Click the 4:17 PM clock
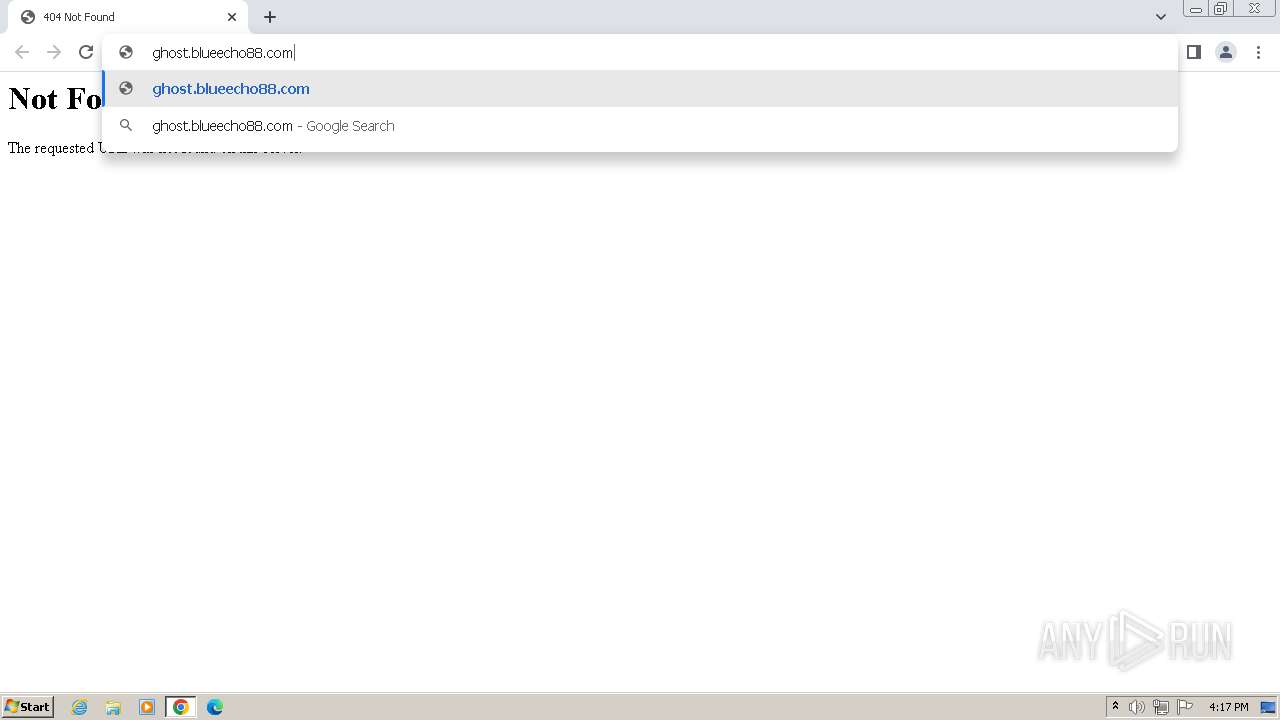This screenshot has height=720, width=1280. [x=1228, y=707]
